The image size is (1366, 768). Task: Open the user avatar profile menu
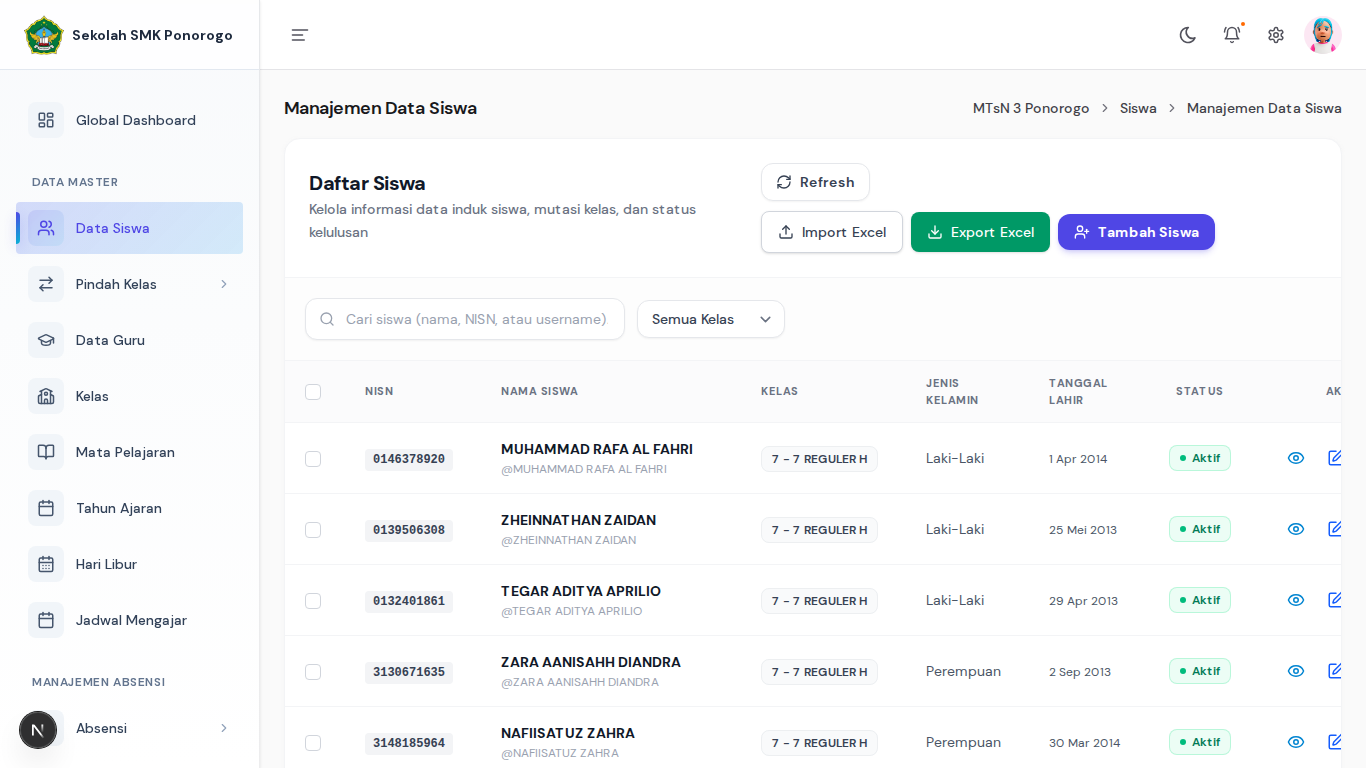[x=1323, y=35]
